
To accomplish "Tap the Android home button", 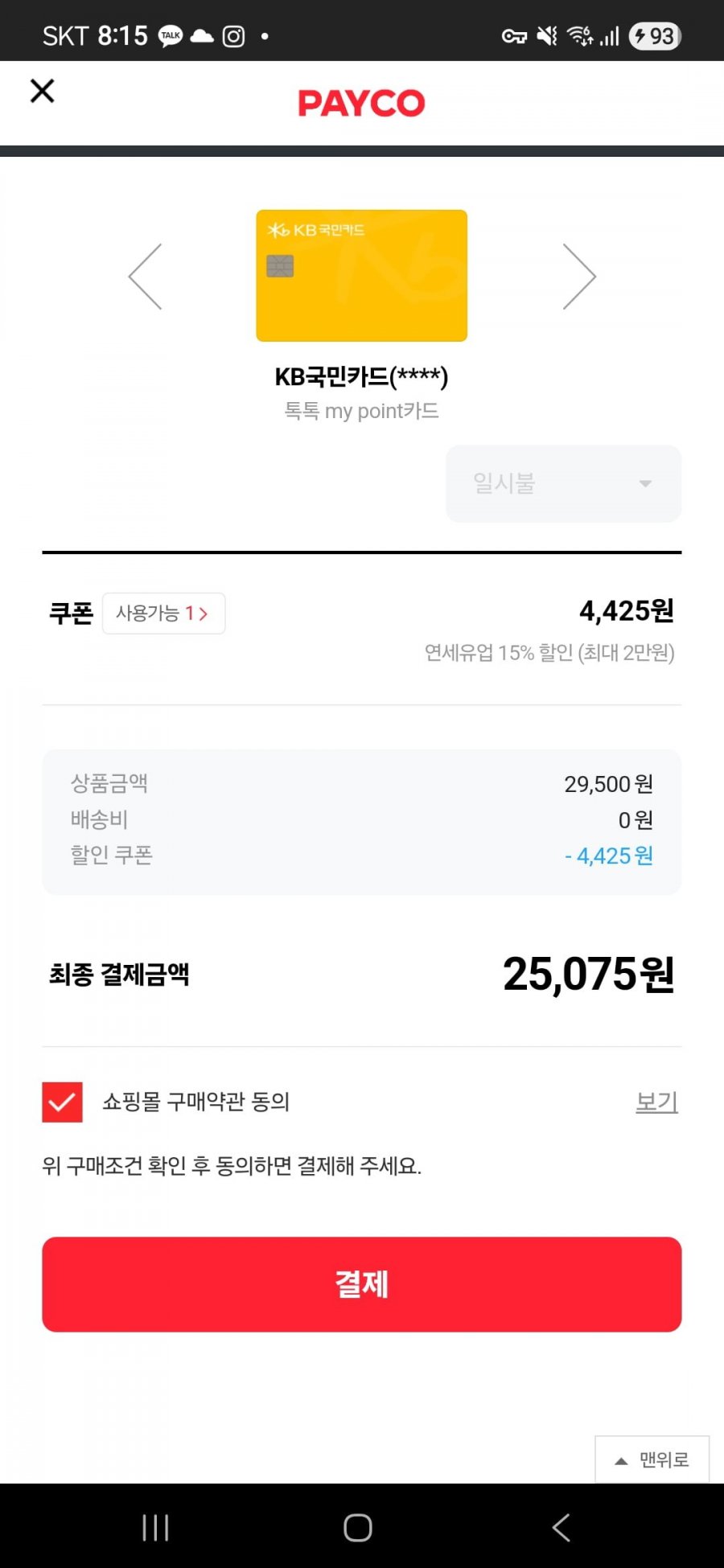I will (357, 1527).
